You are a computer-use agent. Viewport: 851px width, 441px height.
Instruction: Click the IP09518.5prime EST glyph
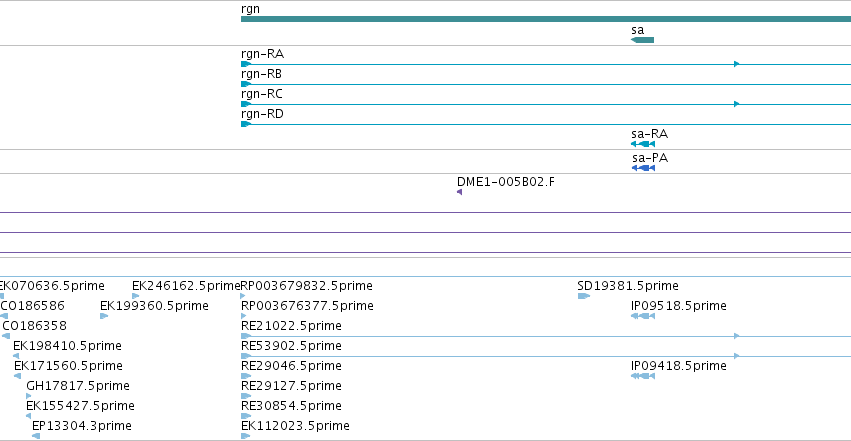click(x=643, y=316)
